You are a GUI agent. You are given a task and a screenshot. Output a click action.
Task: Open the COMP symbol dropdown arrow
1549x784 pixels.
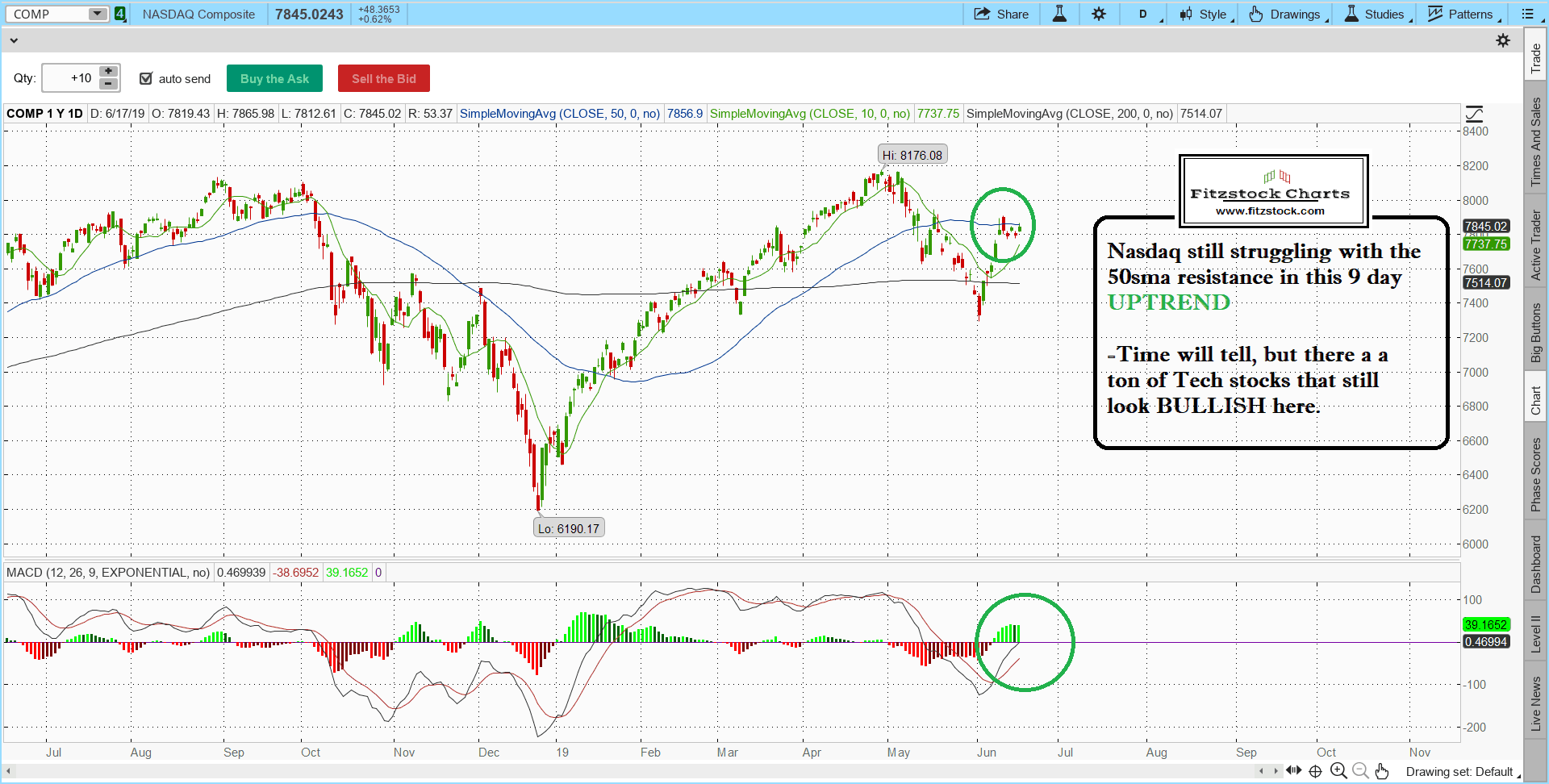(x=97, y=14)
